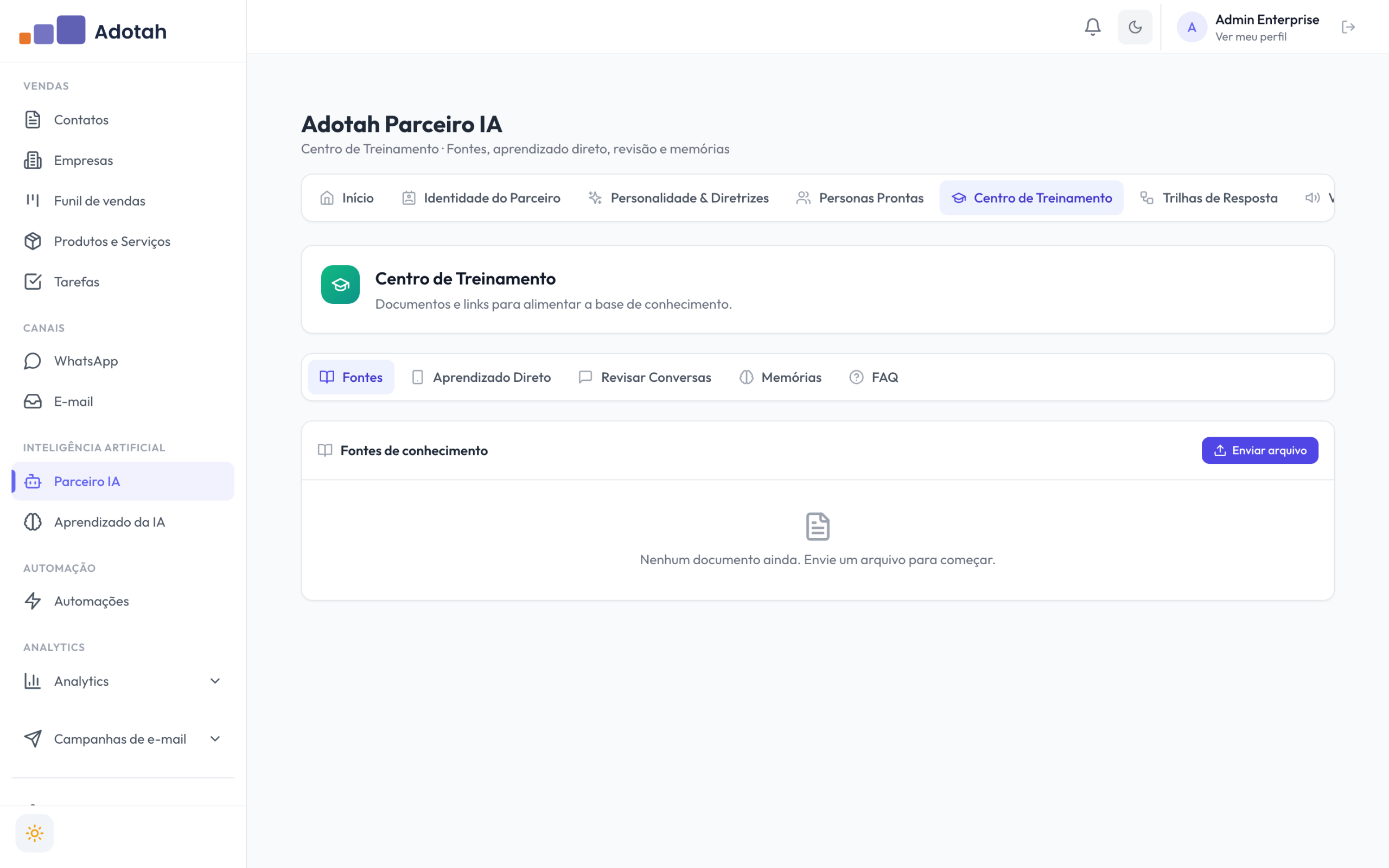Expand Campanhas de e-mail chevron

point(215,739)
